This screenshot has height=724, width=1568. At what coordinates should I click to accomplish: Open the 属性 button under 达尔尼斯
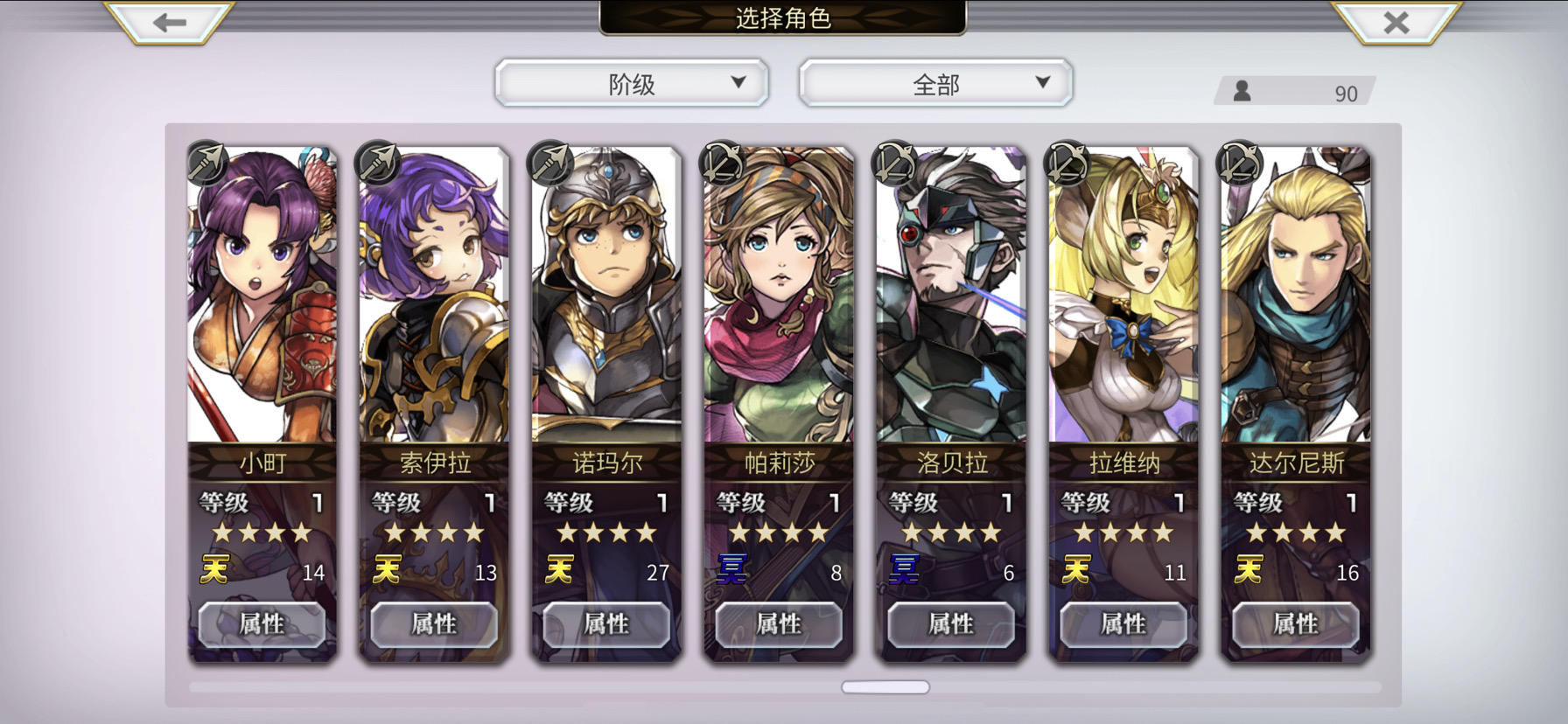pyautogui.click(x=1296, y=624)
